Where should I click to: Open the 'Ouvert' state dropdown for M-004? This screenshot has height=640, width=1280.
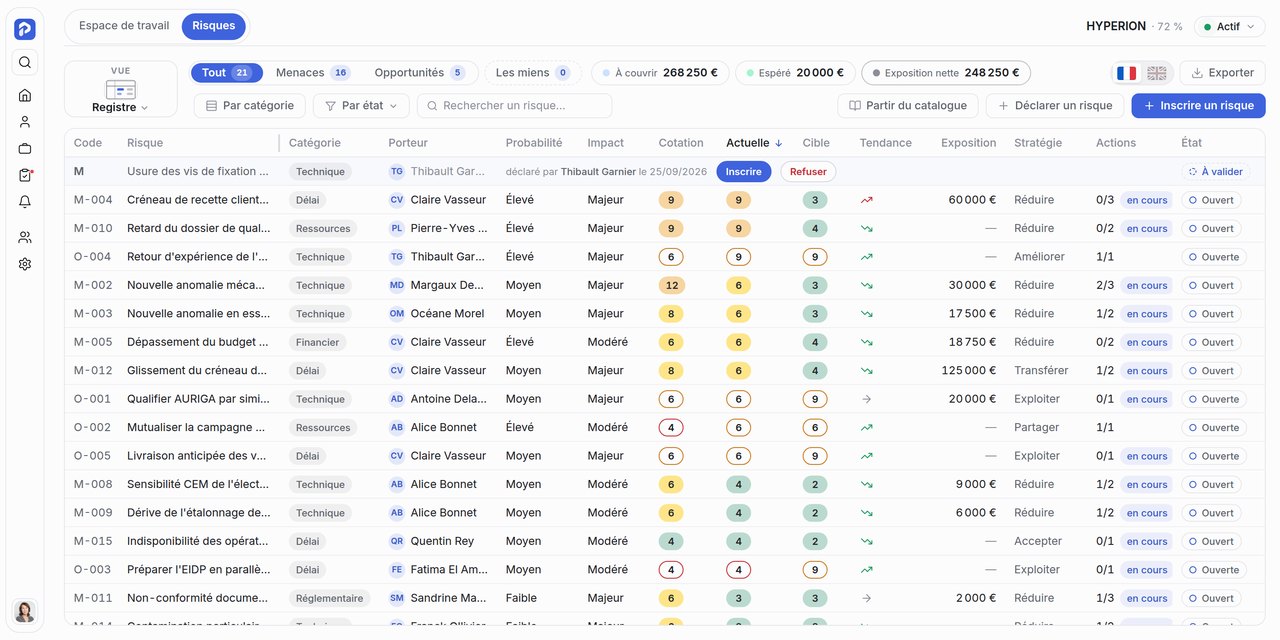(1211, 200)
